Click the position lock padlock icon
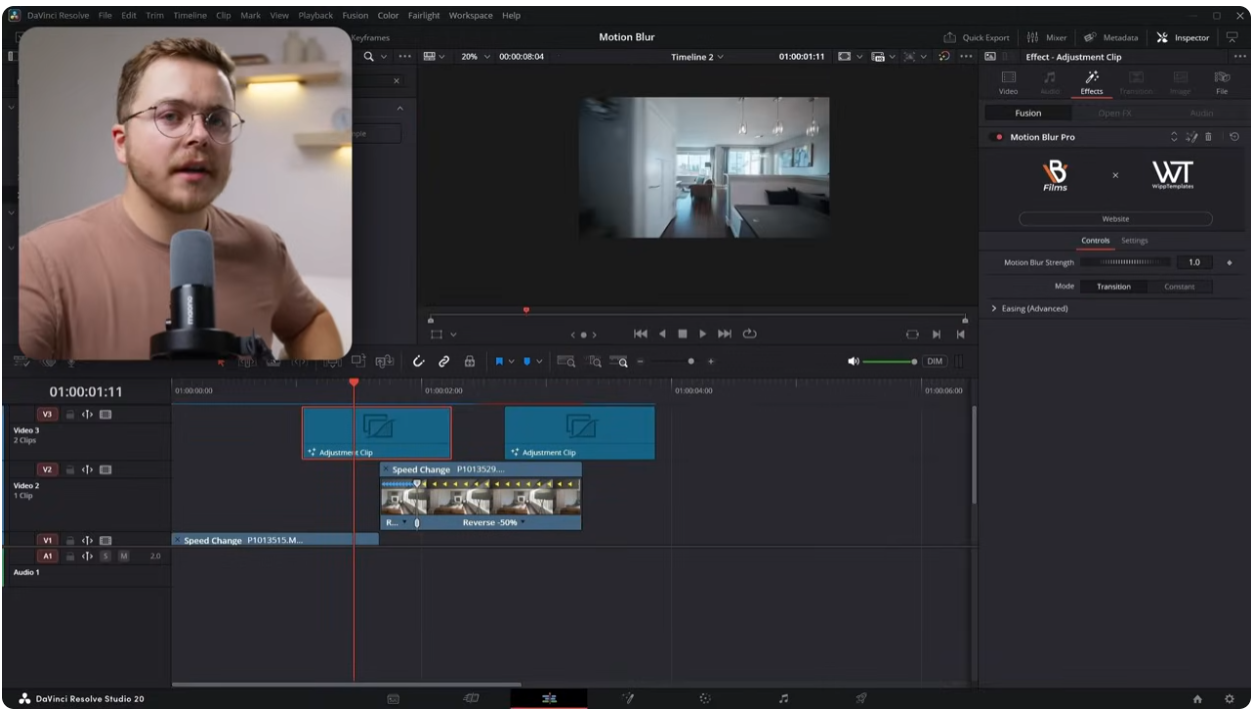Screen dimensions: 1259x718 (469, 361)
